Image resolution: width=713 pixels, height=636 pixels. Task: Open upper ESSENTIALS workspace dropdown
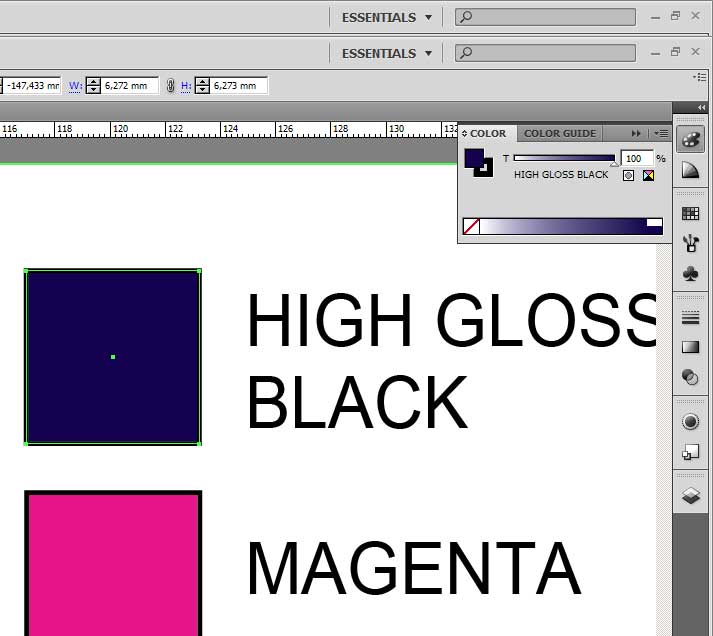[x=387, y=17]
